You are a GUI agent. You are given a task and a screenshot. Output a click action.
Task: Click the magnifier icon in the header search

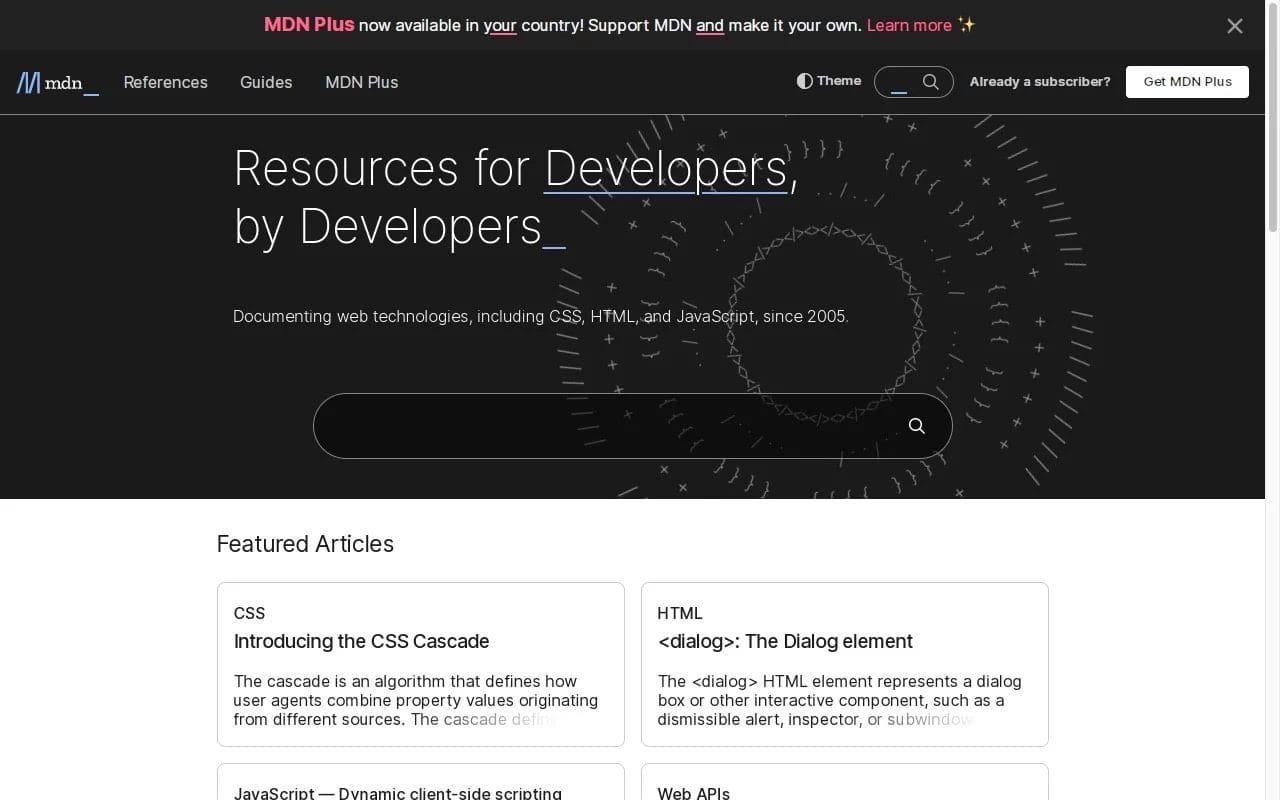930,82
